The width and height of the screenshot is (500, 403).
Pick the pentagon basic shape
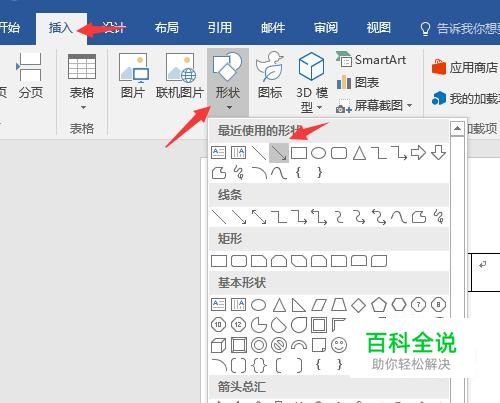point(379,305)
